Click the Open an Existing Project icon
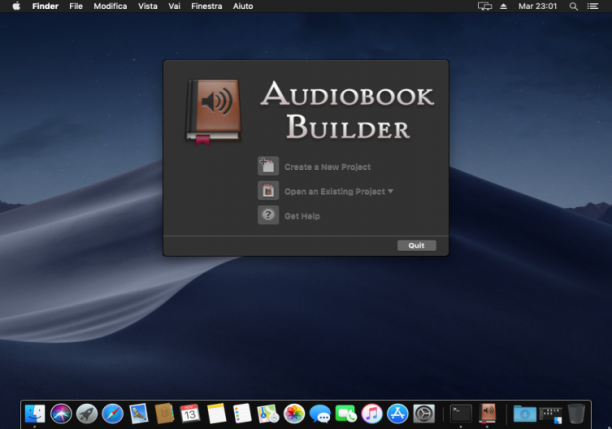 click(x=268, y=190)
